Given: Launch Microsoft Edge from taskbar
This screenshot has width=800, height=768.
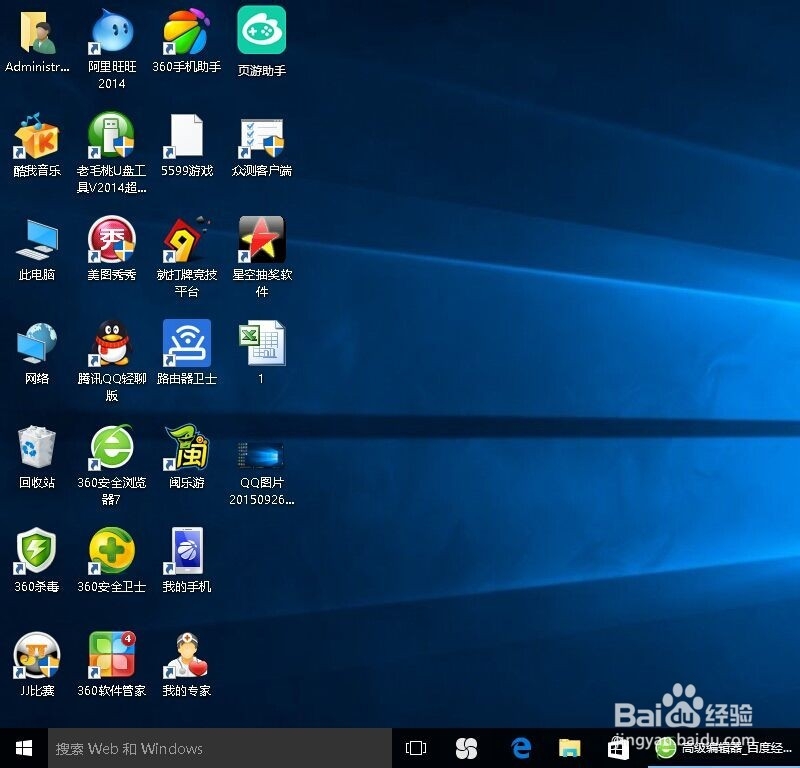Looking at the screenshot, I should coord(521,749).
